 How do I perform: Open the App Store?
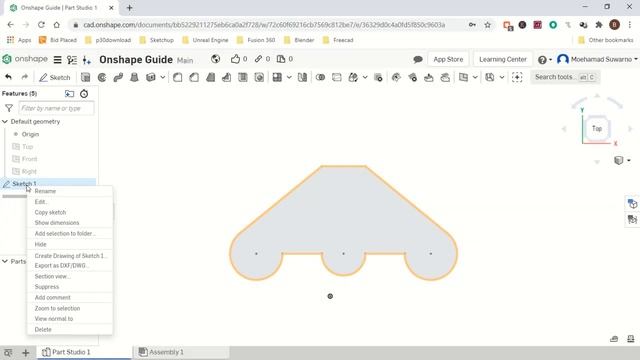click(x=448, y=59)
